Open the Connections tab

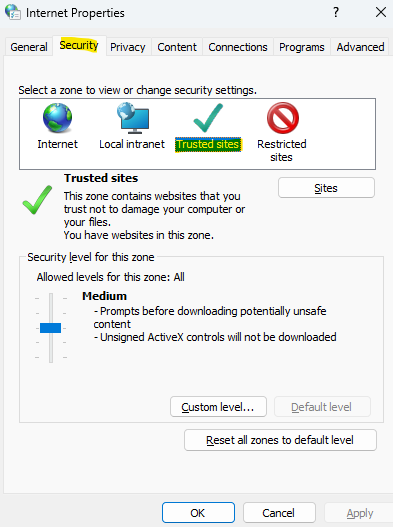tap(238, 47)
